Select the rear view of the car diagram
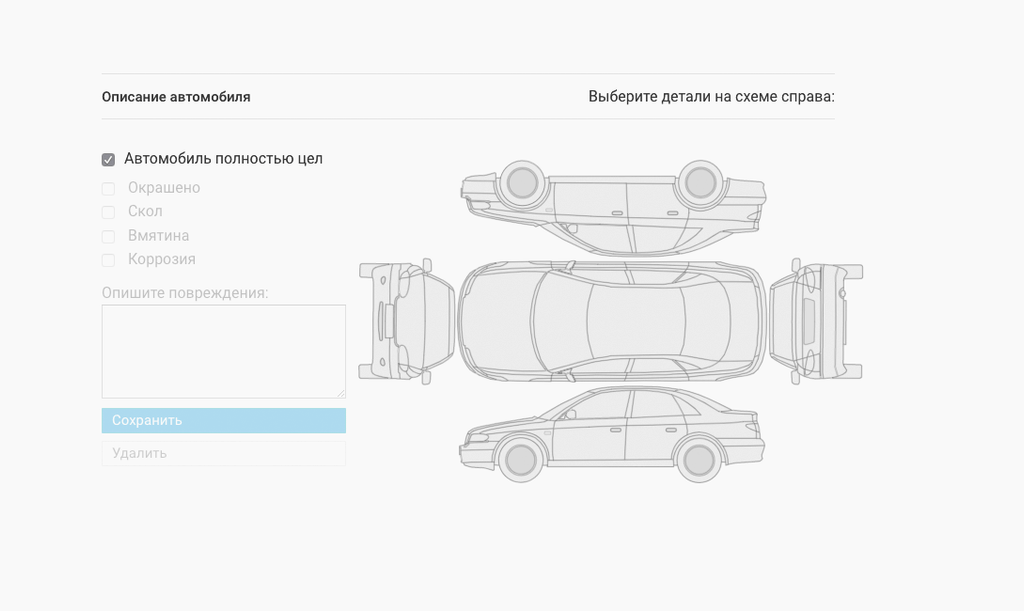This screenshot has width=1024, height=611. [x=816, y=321]
